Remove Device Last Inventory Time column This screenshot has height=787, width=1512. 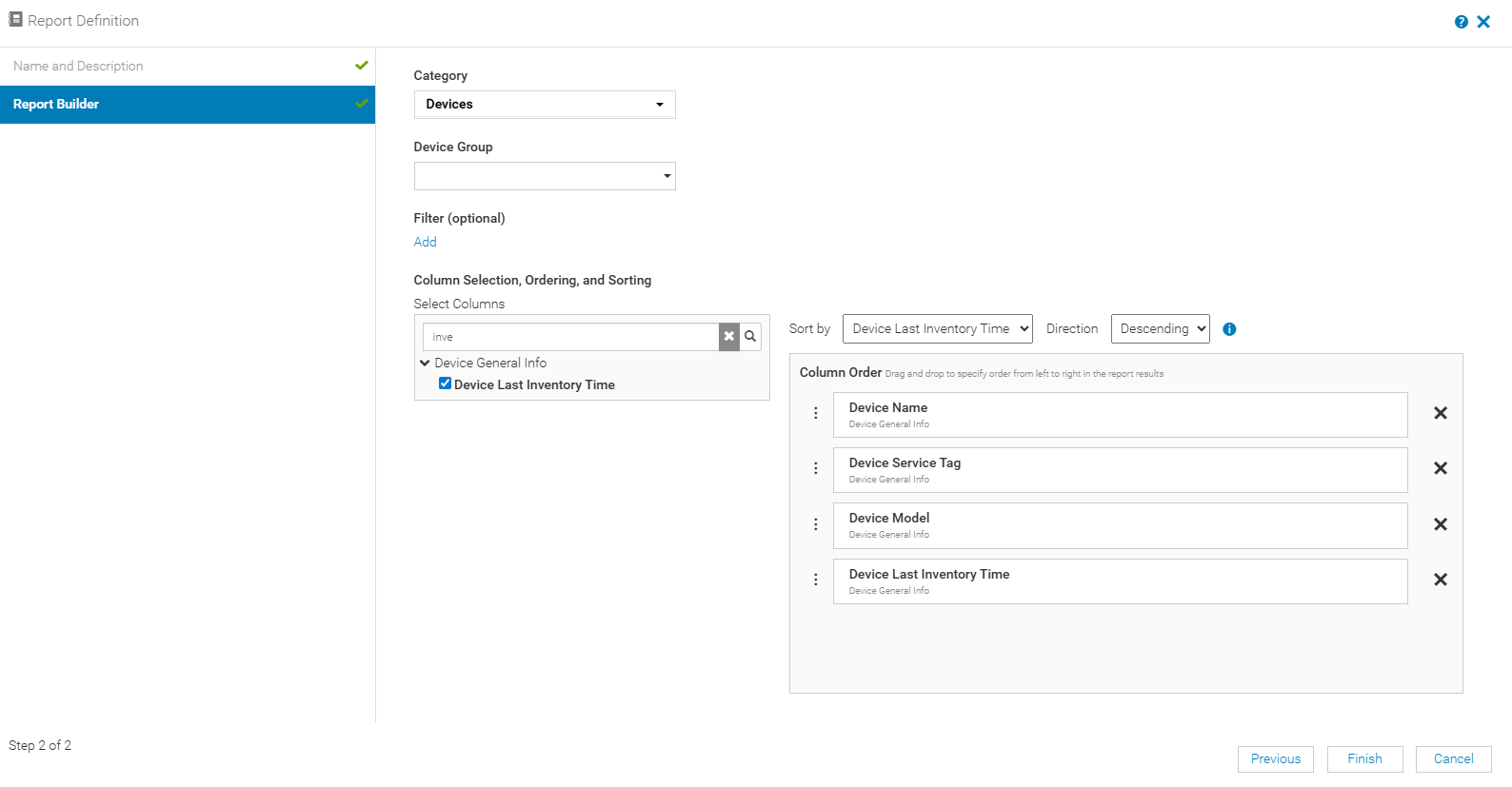coord(1440,580)
